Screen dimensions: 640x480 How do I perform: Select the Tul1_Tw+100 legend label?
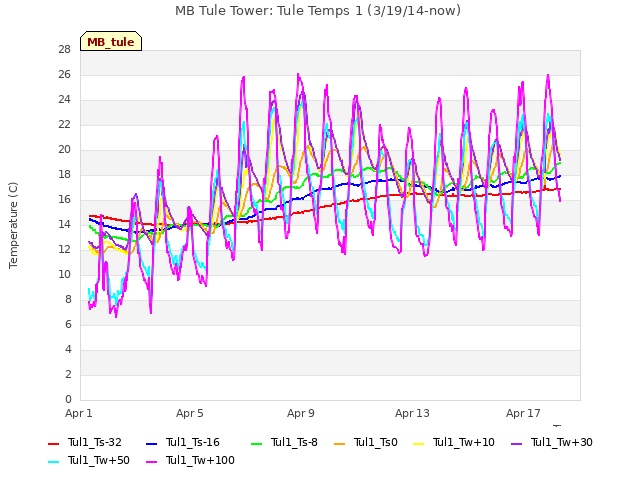200,460
